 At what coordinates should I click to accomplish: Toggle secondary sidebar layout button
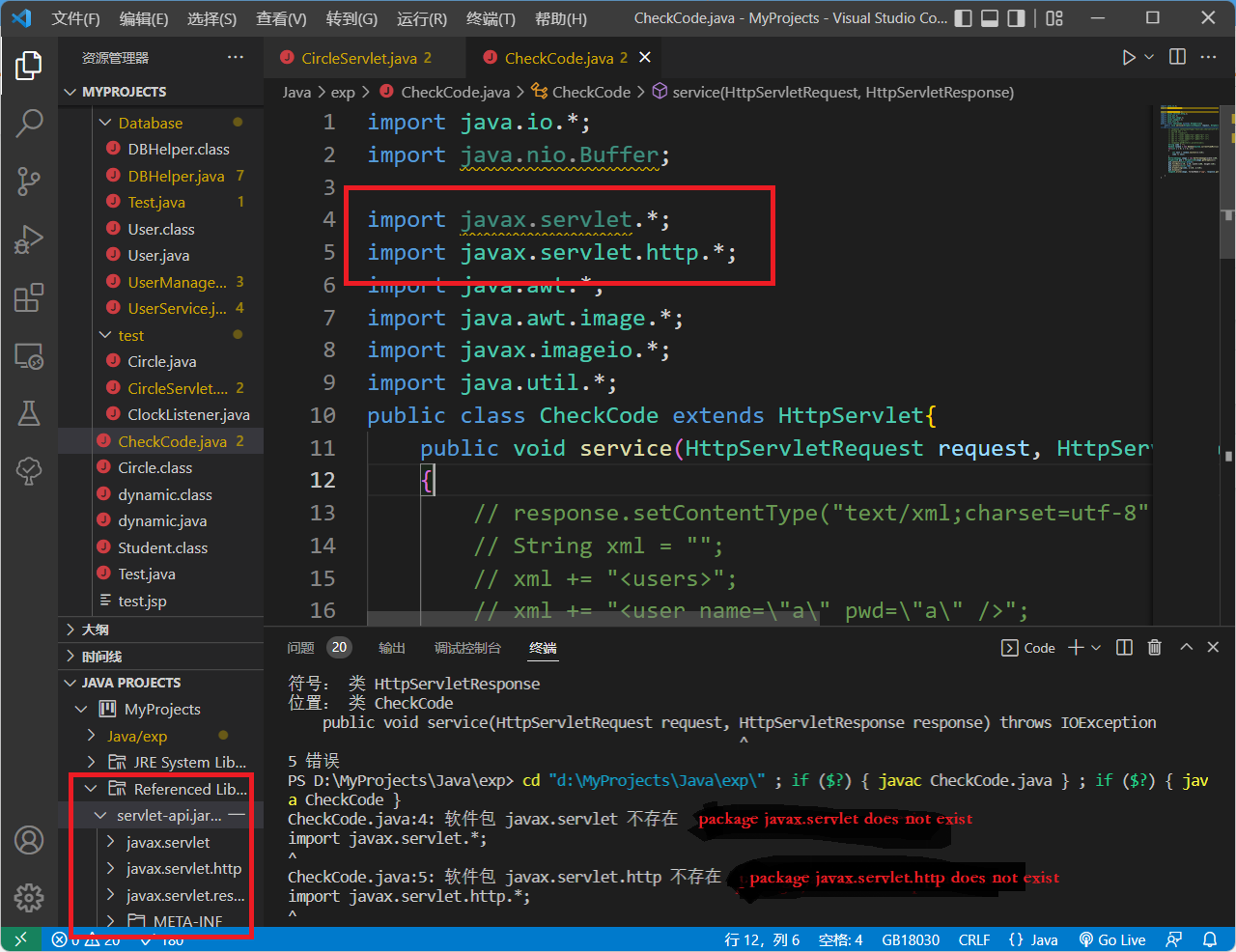click(1016, 18)
